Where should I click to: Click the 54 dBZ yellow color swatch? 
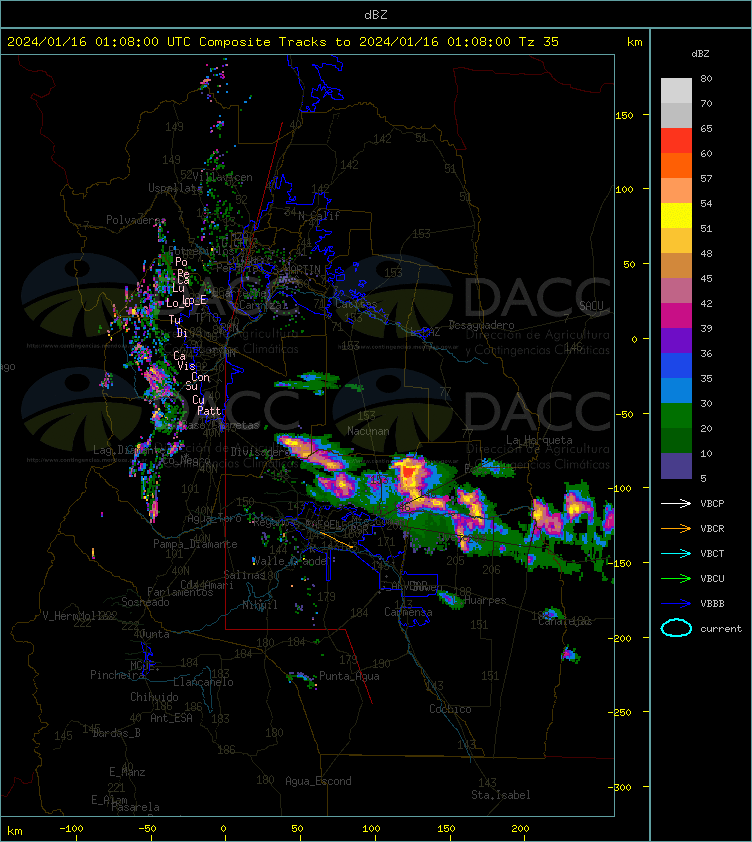(676, 215)
